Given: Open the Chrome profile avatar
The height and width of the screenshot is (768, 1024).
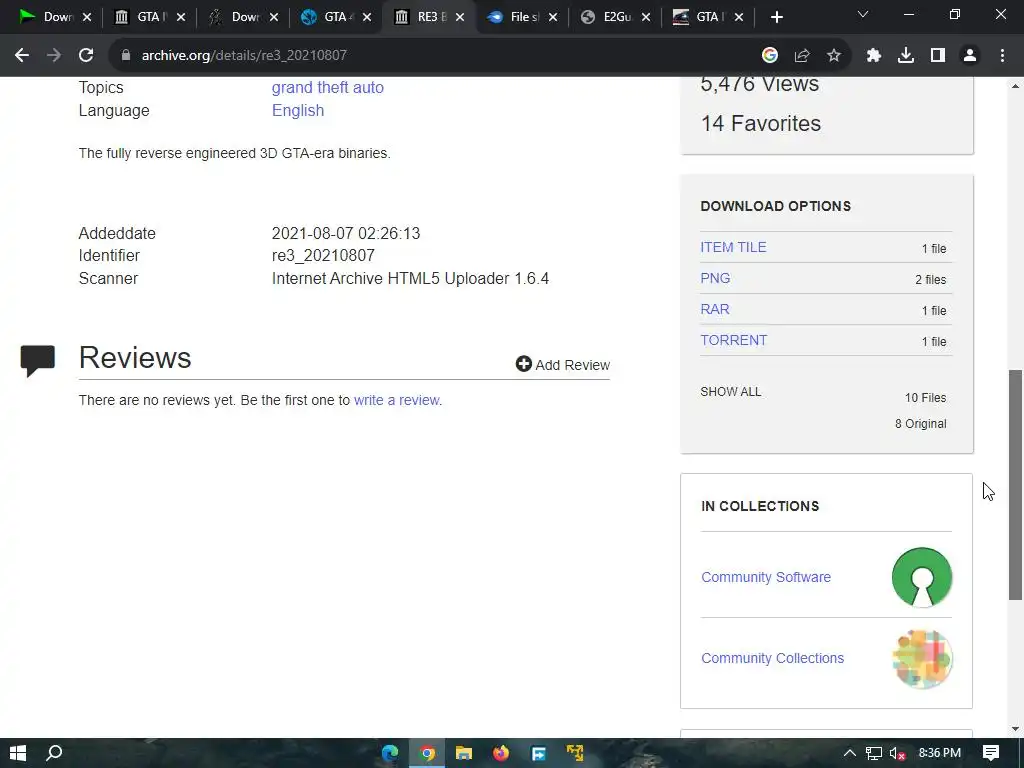Looking at the screenshot, I should coord(970,56).
